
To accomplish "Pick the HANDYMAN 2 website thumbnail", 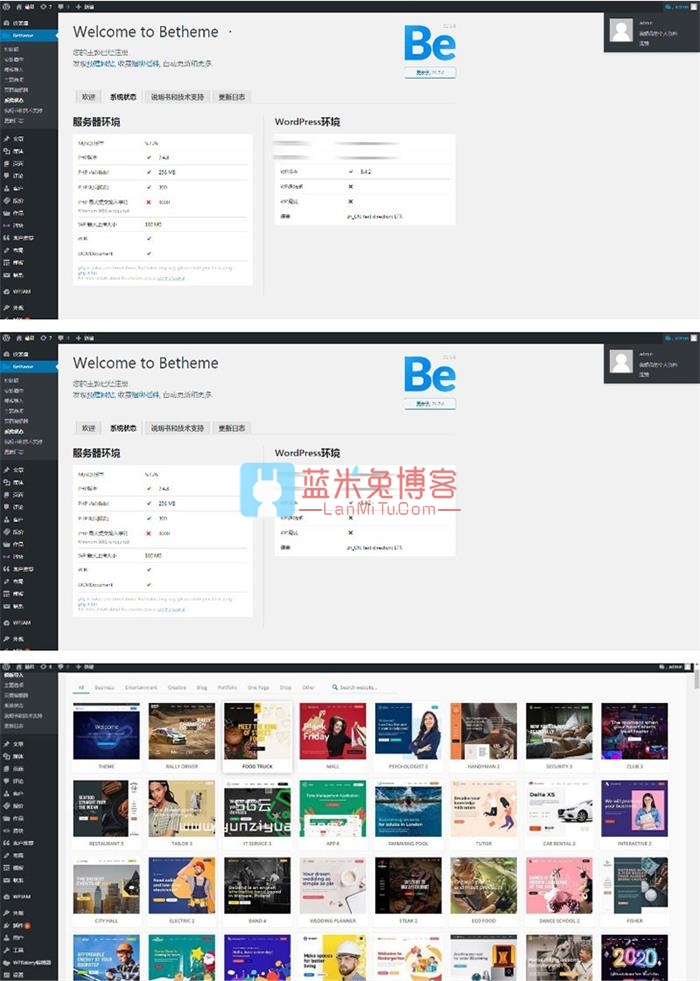I will (484, 731).
